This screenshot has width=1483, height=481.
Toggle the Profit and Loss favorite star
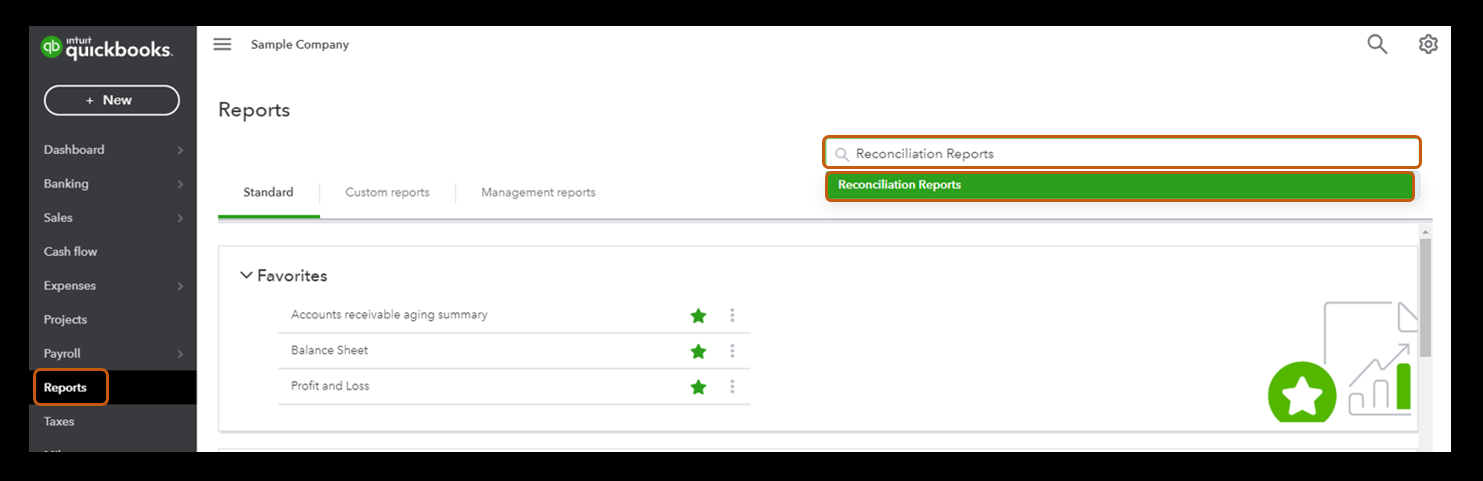(x=698, y=387)
